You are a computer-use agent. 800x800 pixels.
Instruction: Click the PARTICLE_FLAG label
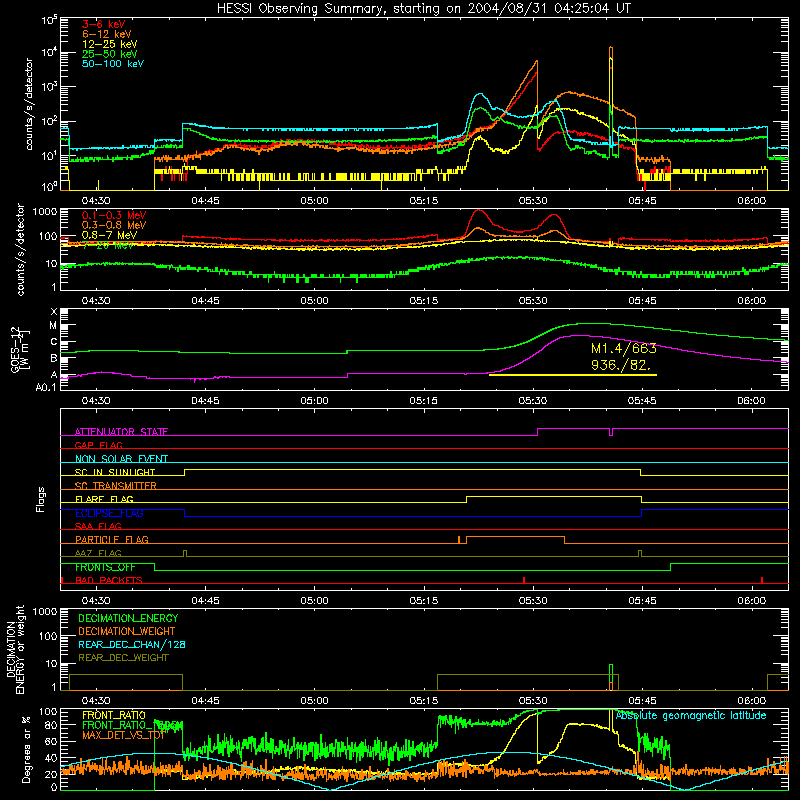112,539
